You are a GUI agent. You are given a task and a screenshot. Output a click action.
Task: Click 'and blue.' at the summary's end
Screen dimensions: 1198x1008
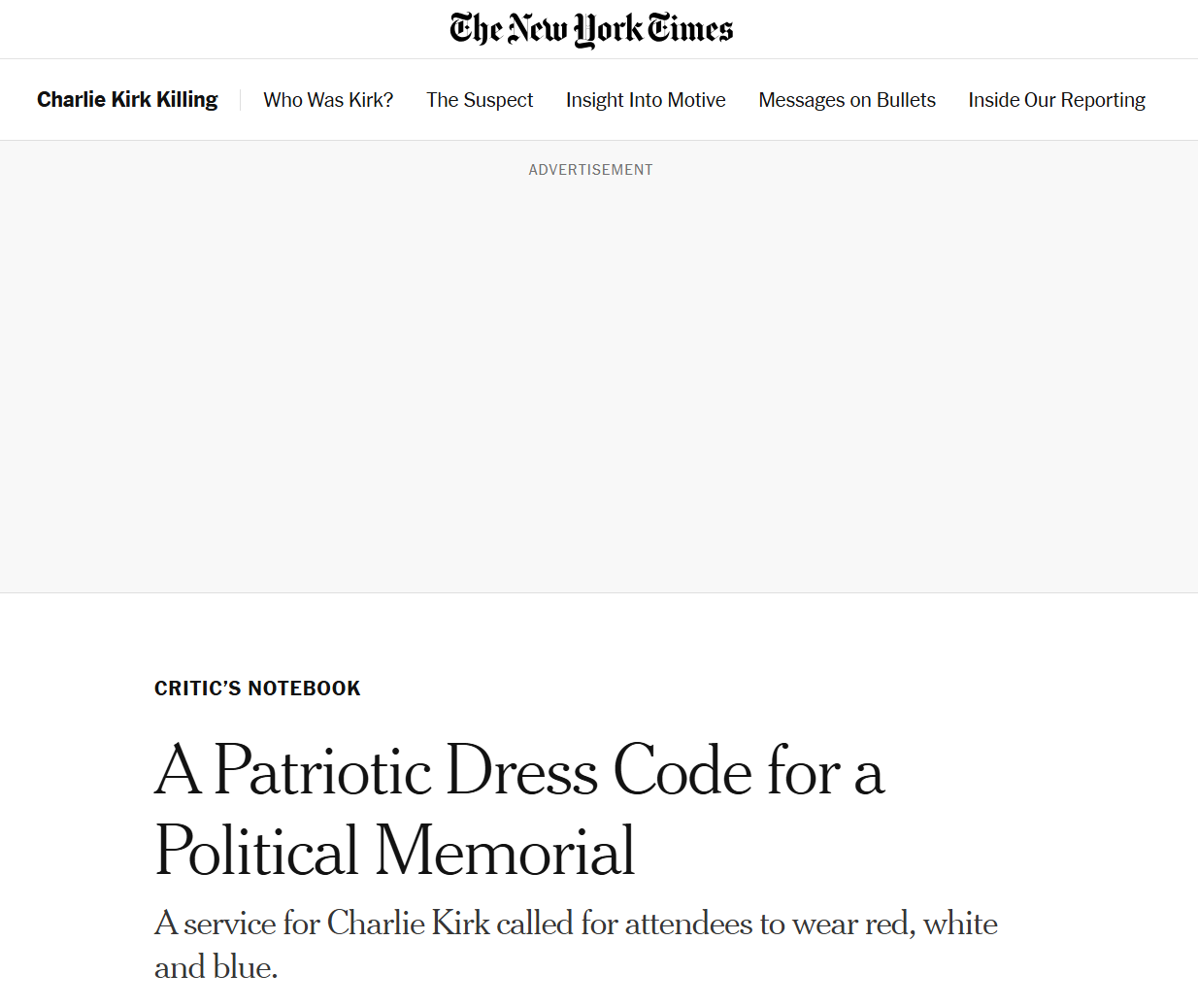point(216,967)
